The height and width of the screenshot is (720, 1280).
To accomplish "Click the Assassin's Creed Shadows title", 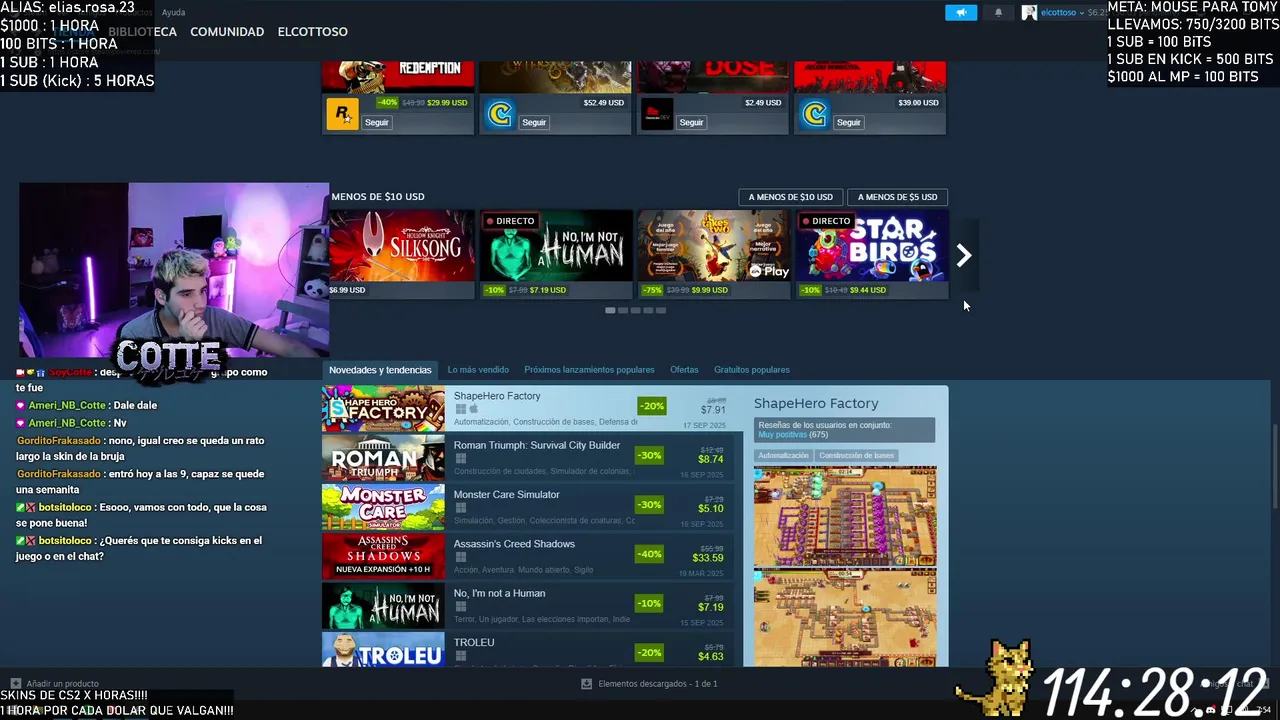I will (514, 544).
